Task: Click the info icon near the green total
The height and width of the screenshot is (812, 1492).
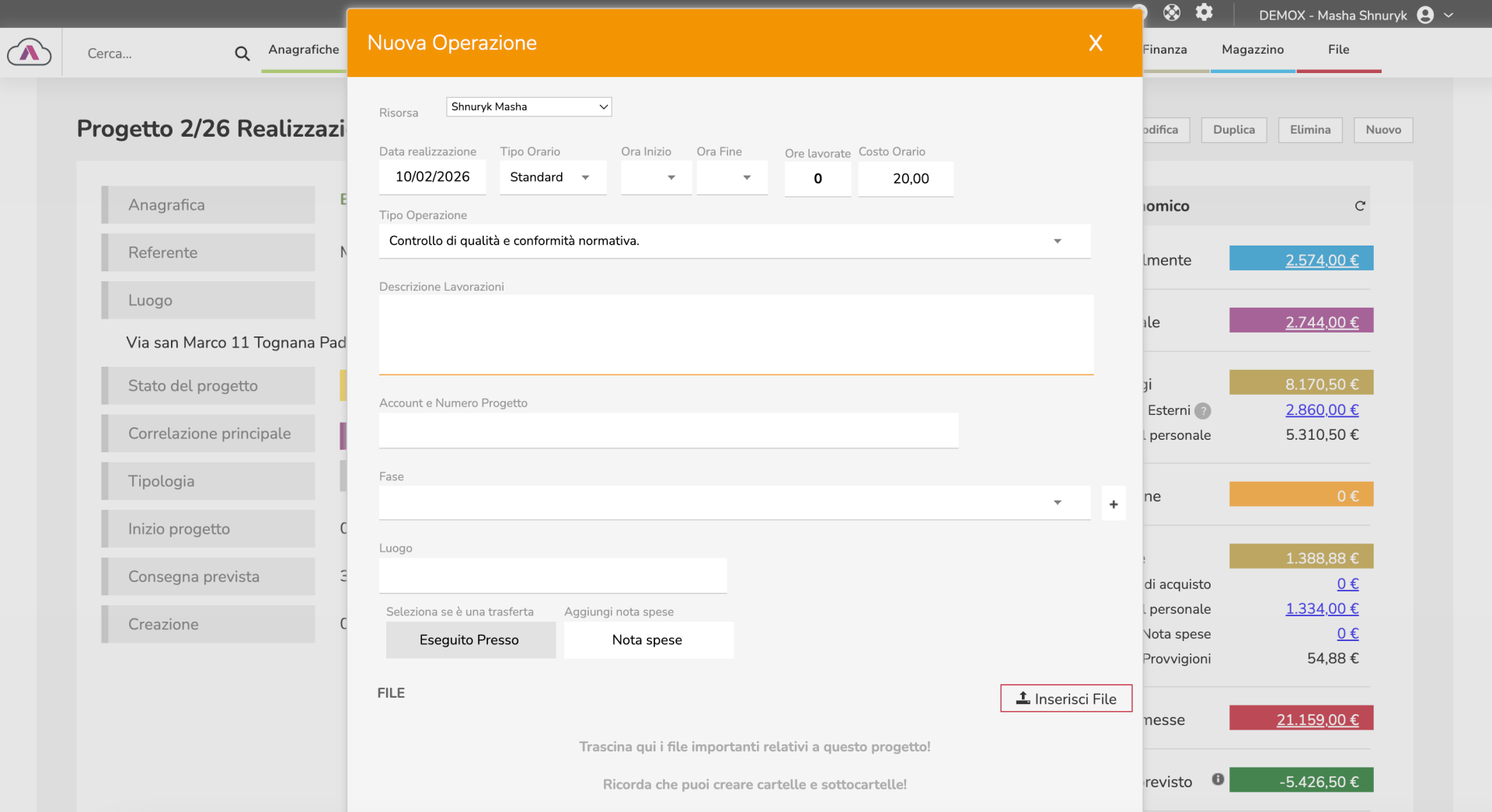Action: (x=1217, y=779)
